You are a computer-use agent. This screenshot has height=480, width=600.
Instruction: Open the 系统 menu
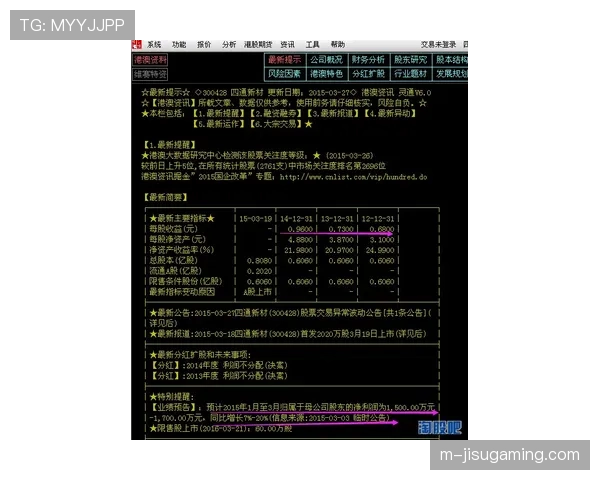coord(154,45)
